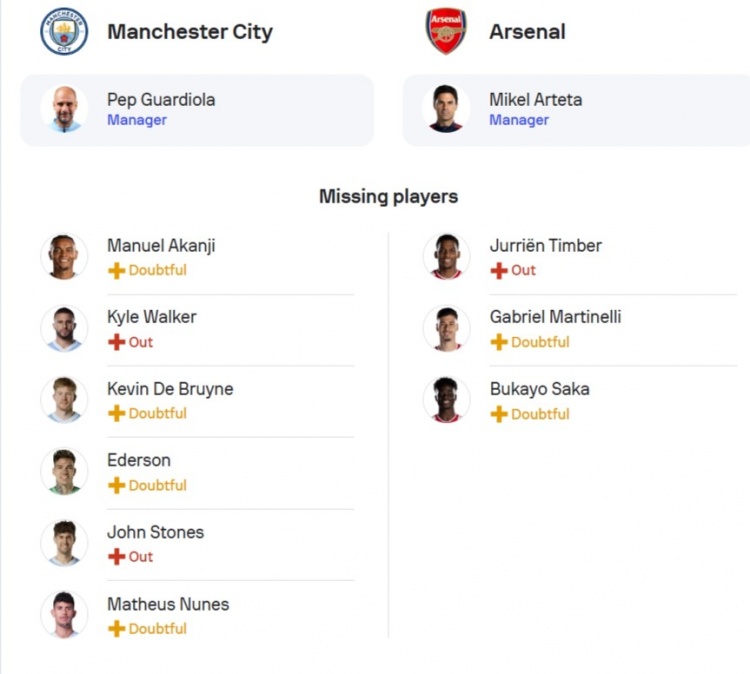The height and width of the screenshot is (674, 750).
Task: Click Ederson's player avatar
Action: [64, 471]
